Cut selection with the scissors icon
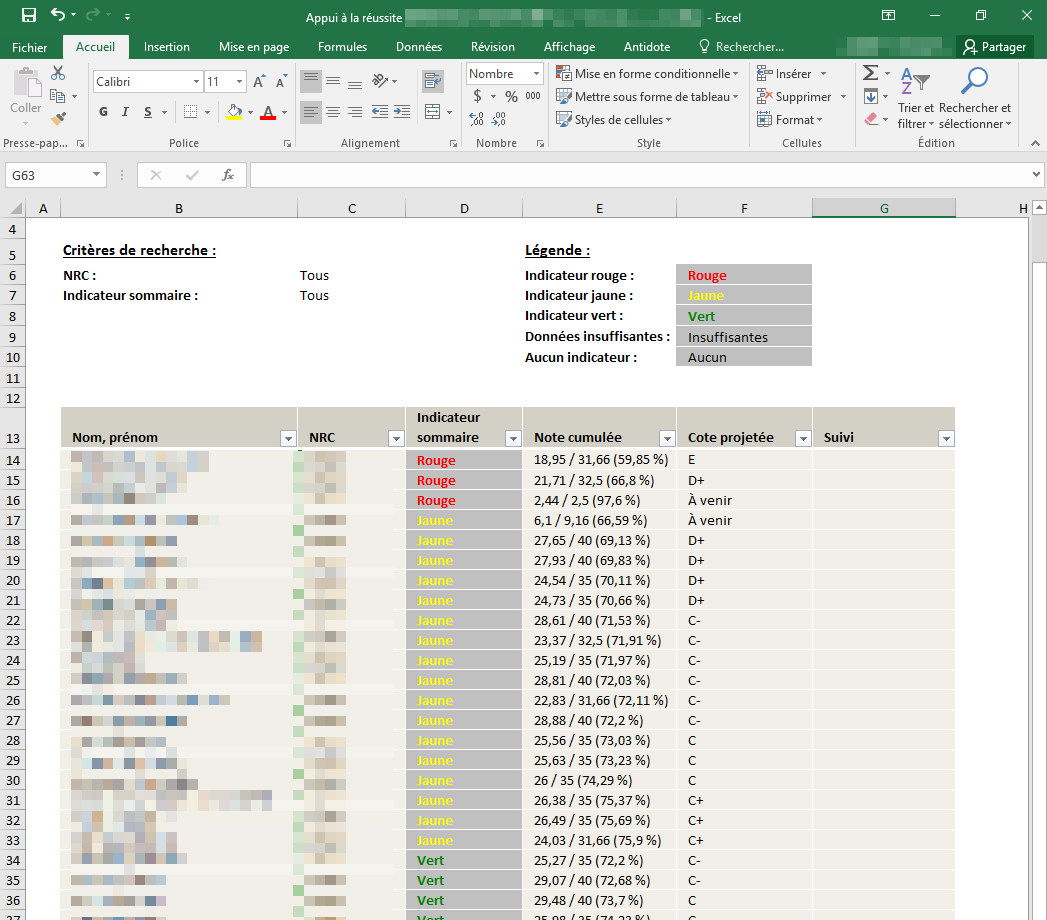The image size is (1047, 920). 58,73
